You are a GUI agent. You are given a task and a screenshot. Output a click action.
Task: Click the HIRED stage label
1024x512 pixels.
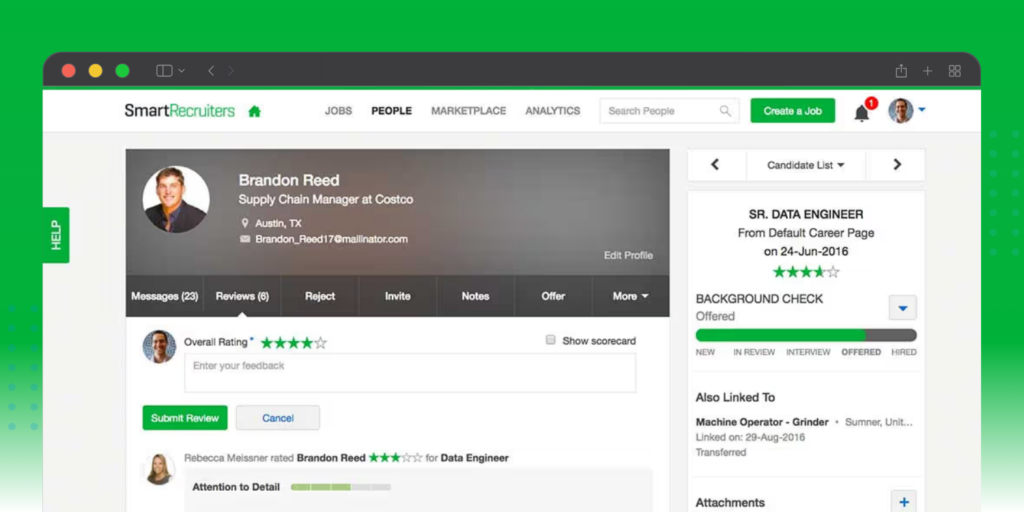pos(904,352)
